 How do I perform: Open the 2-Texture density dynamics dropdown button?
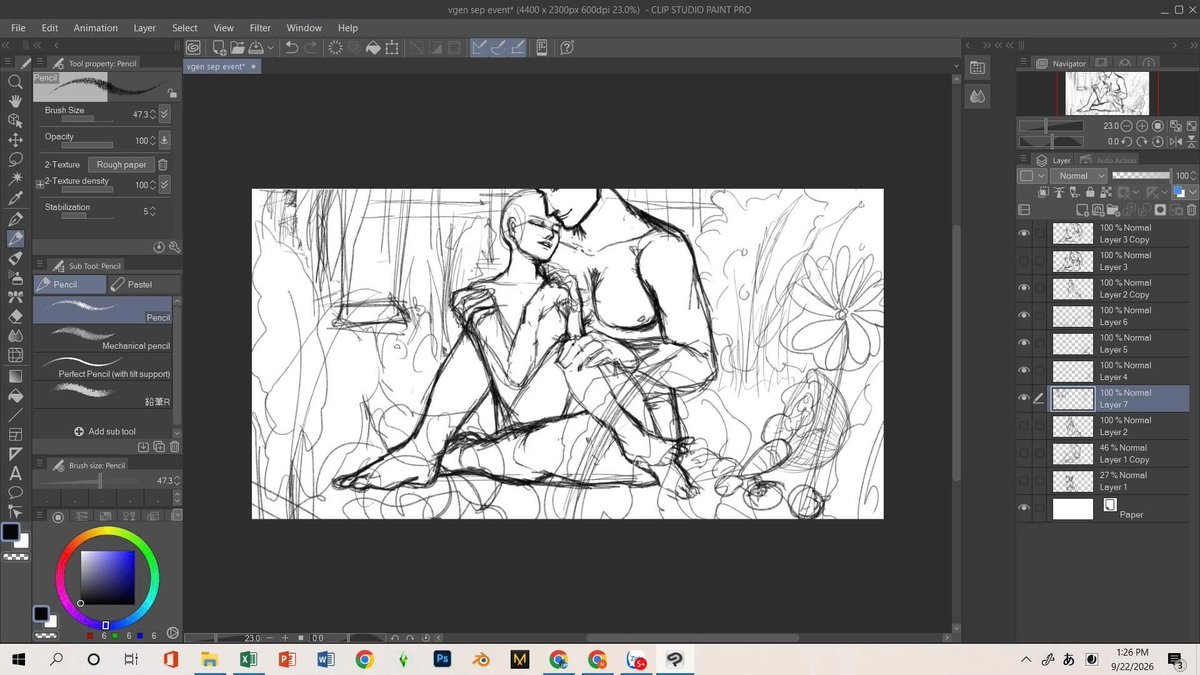click(x=164, y=185)
